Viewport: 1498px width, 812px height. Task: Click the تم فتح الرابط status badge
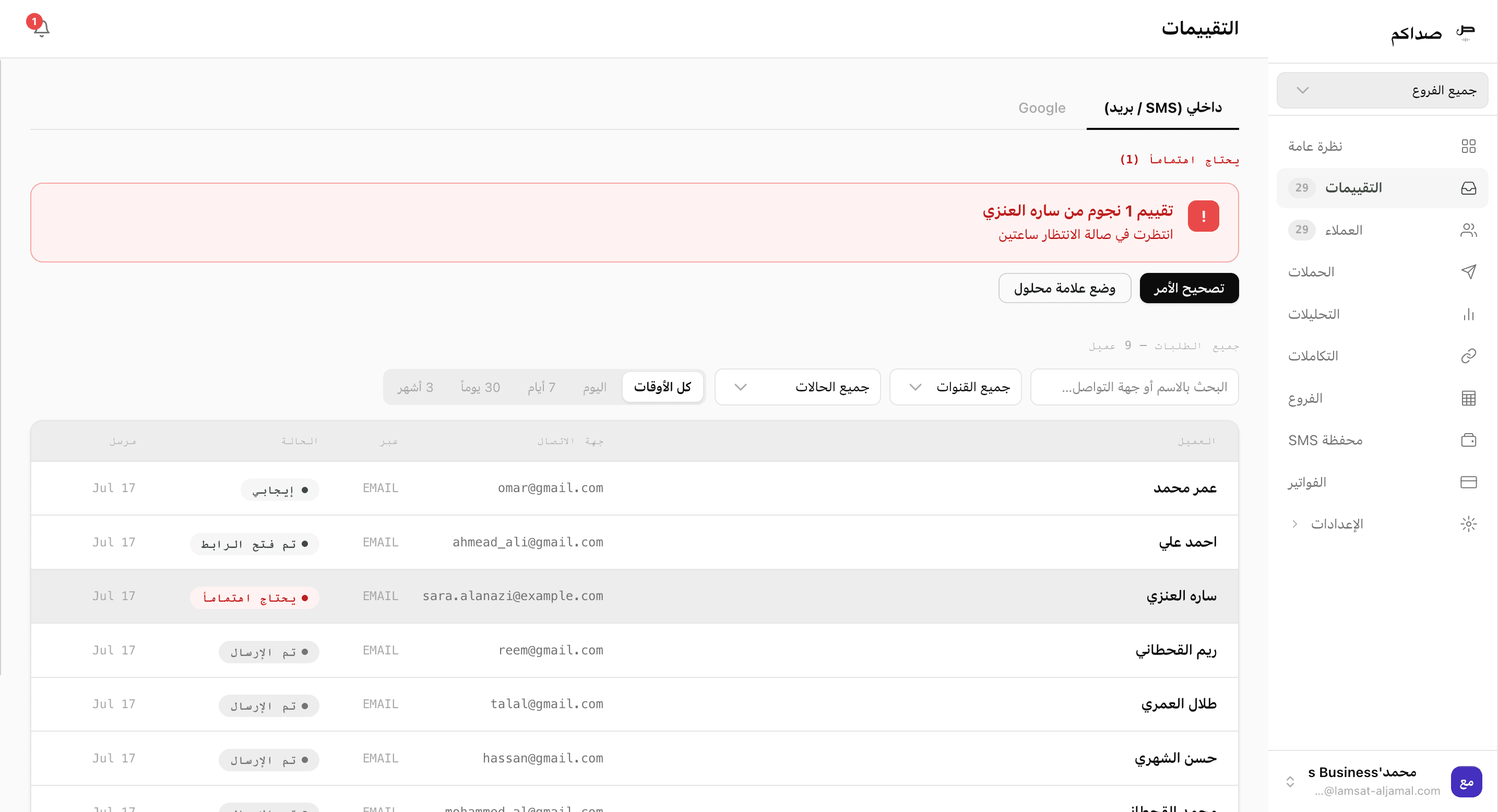(254, 544)
